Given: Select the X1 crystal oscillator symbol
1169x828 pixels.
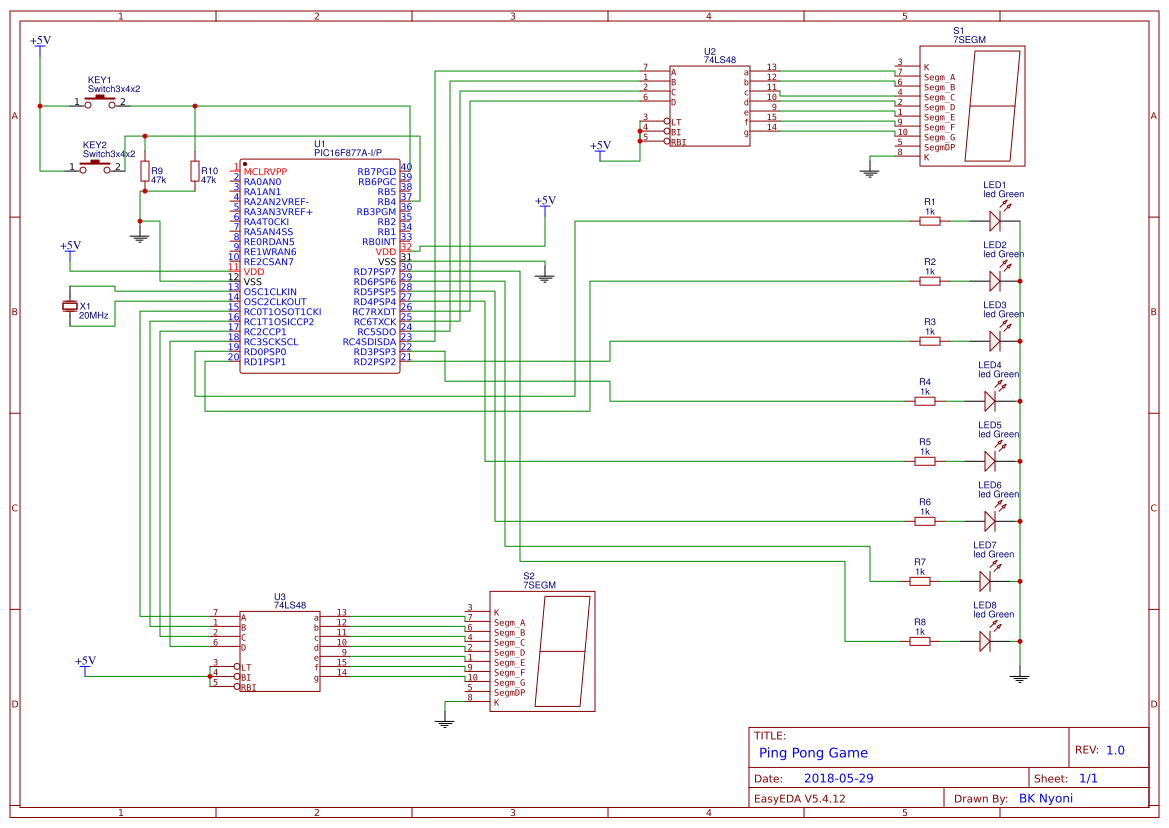Looking at the screenshot, I should pos(69,306).
